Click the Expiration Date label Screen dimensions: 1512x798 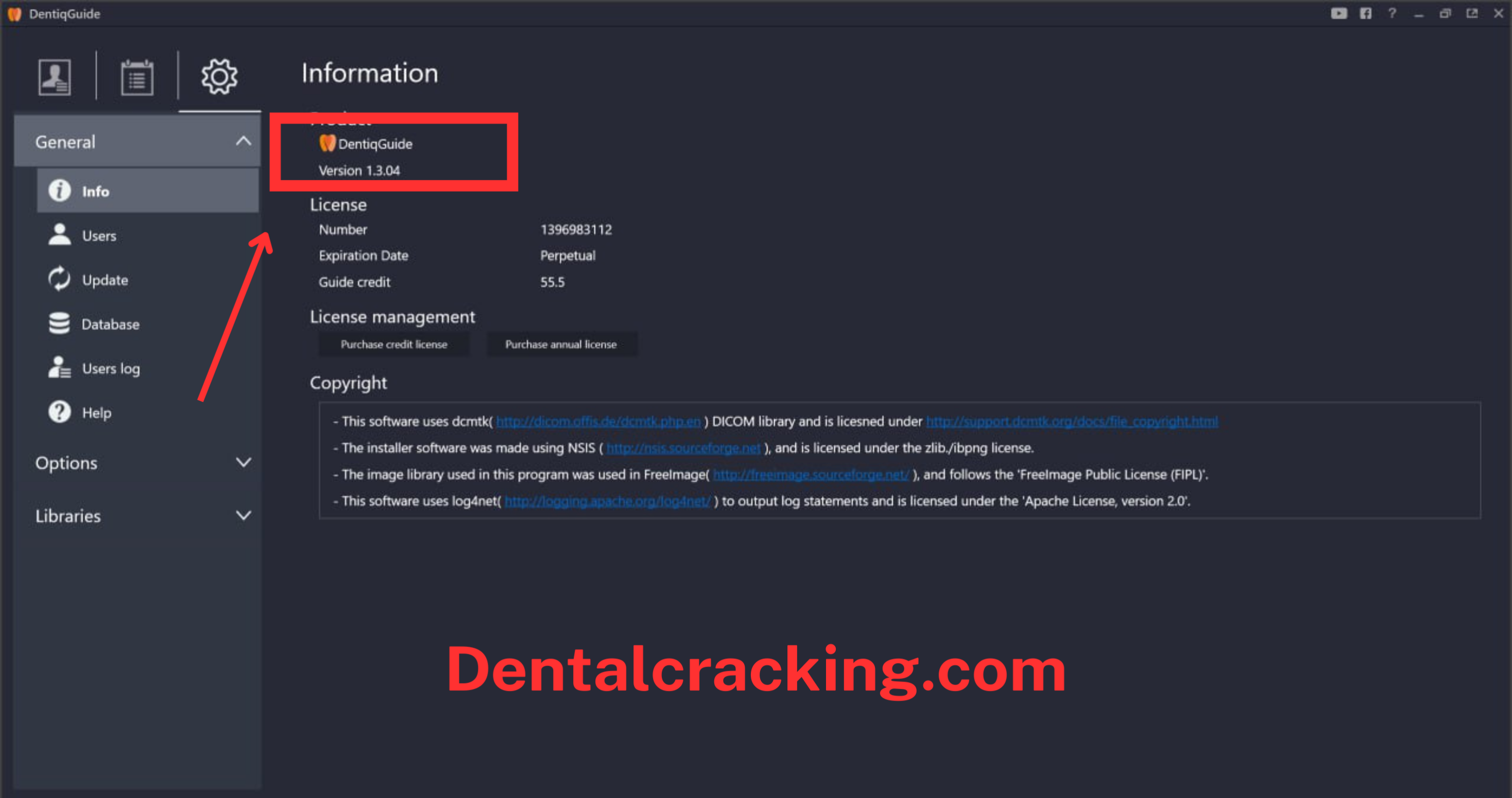[x=364, y=256]
